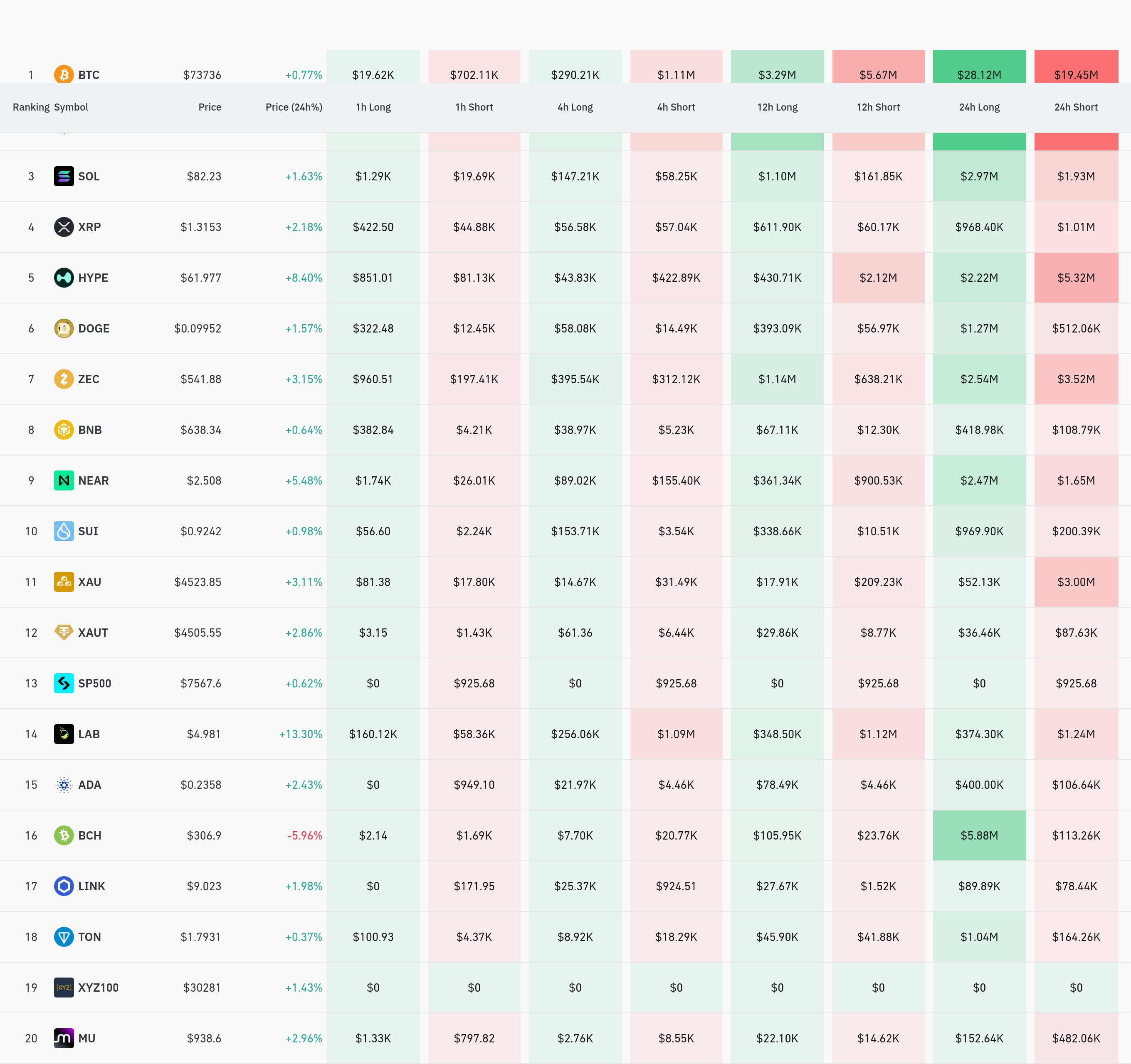Viewport: 1131px width, 1064px height.
Task: Sort by 12h Long header
Action: [777, 107]
